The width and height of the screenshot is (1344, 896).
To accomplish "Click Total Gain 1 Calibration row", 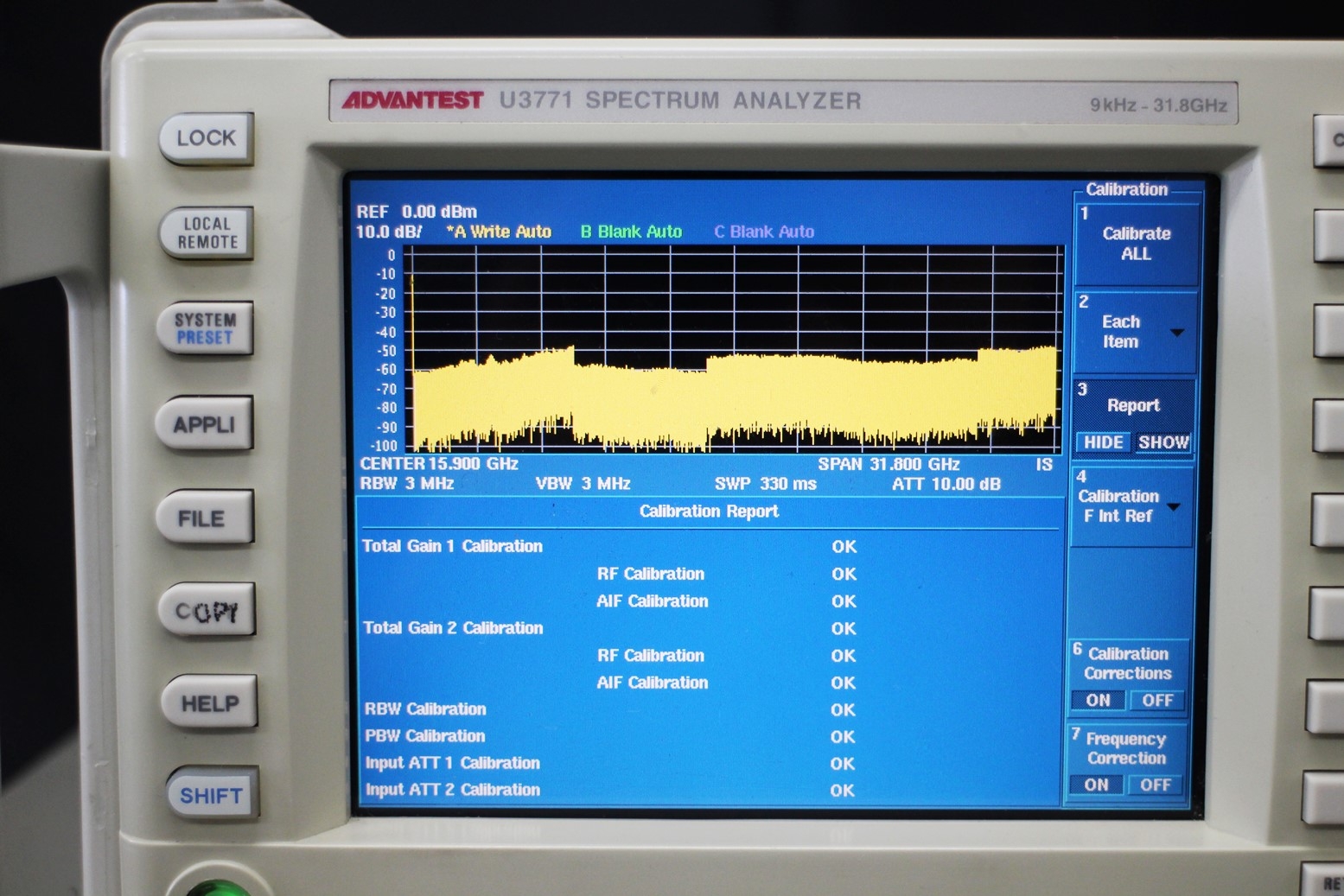I will point(609,546).
